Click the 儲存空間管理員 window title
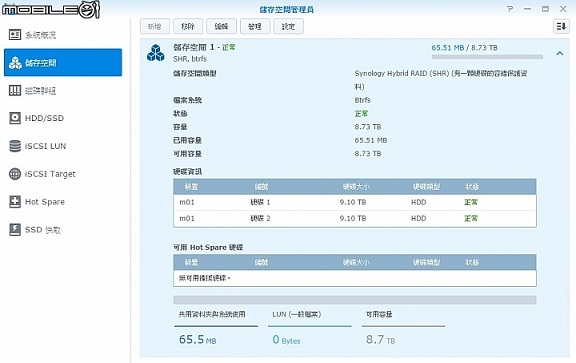Viewport: 576px width, 363px height. coord(287,9)
